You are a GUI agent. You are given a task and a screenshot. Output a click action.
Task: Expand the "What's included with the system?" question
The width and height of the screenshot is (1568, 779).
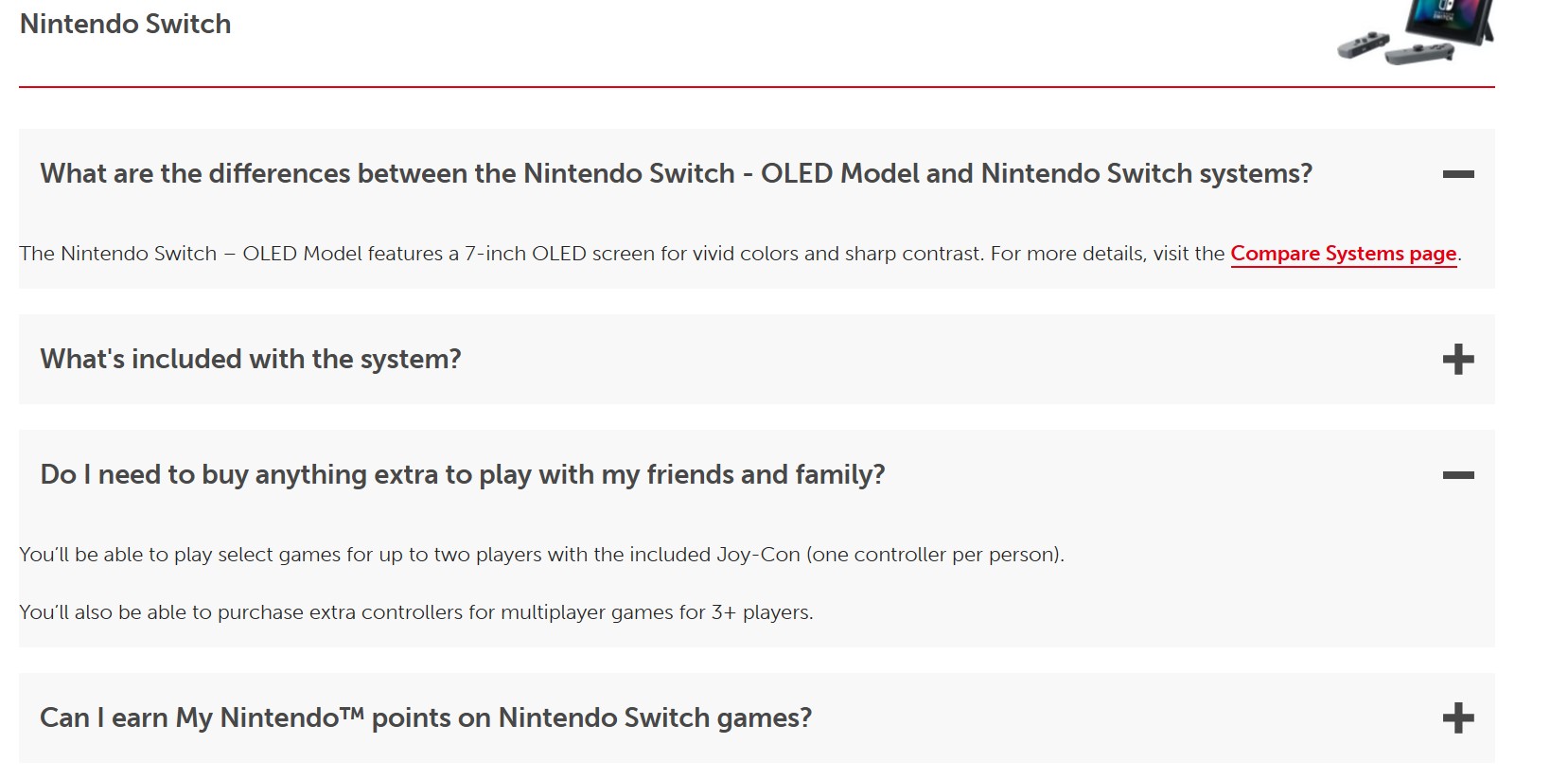click(x=251, y=360)
